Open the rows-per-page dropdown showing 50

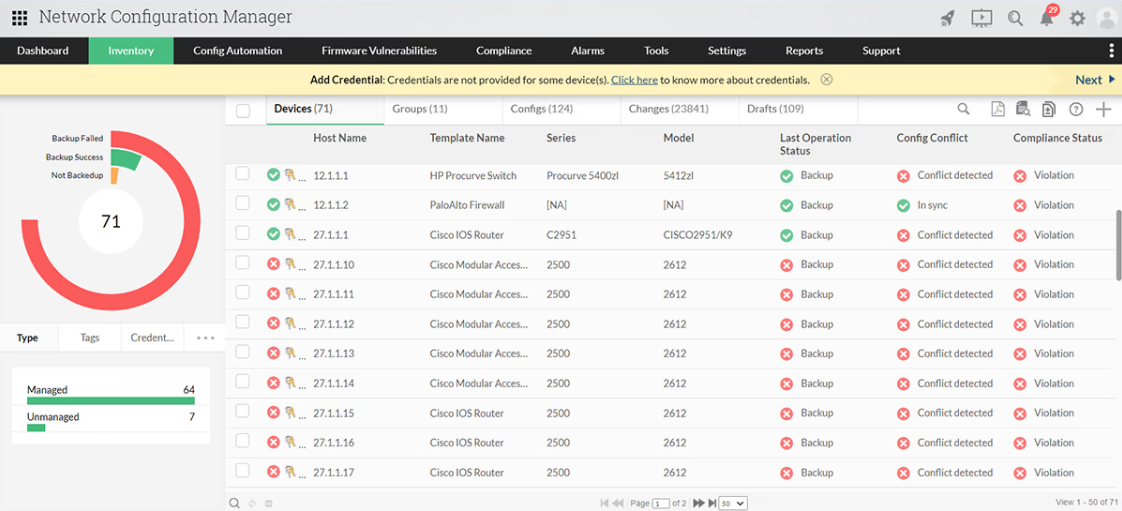[x=733, y=503]
